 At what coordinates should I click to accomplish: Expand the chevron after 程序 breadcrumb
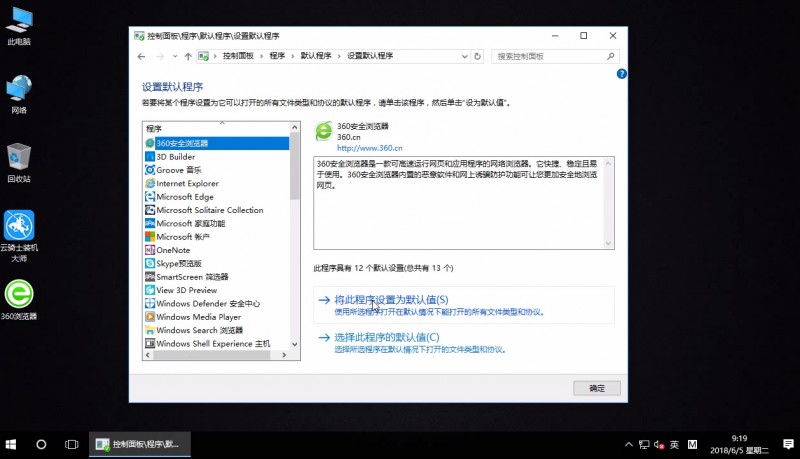(x=292, y=56)
